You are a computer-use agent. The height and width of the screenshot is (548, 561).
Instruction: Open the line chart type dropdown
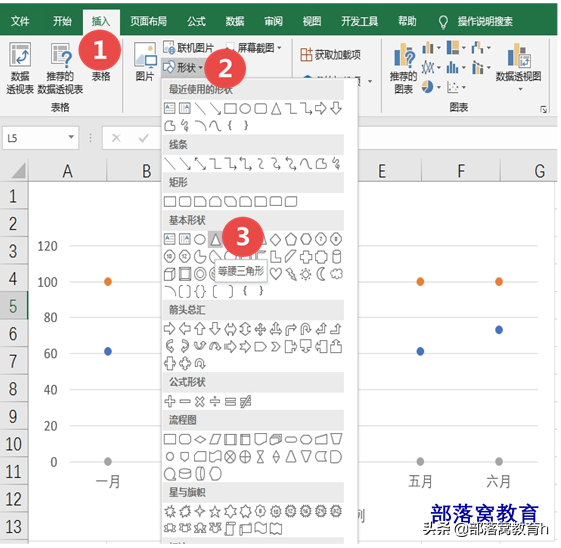pos(431,67)
